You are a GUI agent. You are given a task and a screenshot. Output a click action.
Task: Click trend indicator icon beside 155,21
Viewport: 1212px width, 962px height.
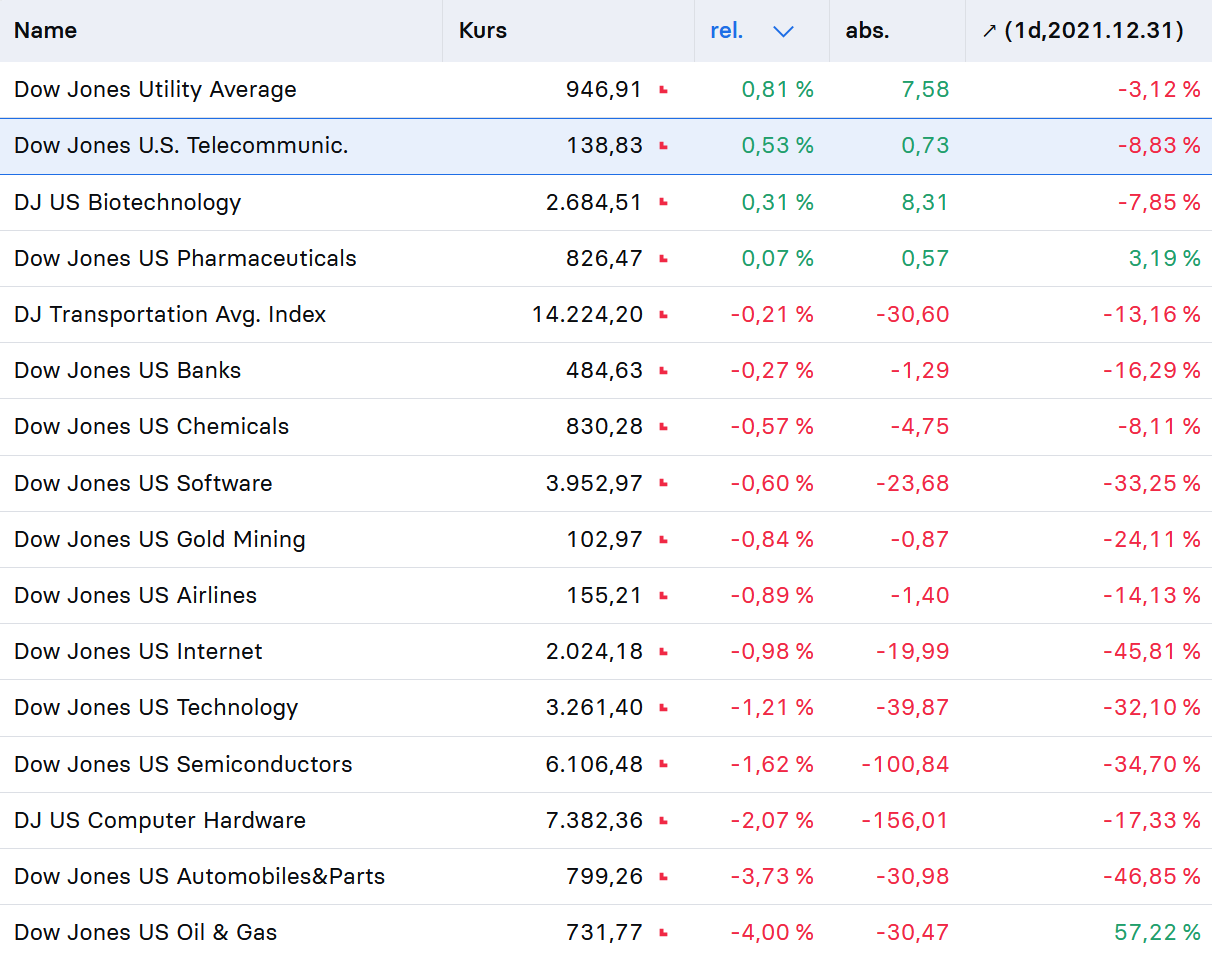click(663, 596)
